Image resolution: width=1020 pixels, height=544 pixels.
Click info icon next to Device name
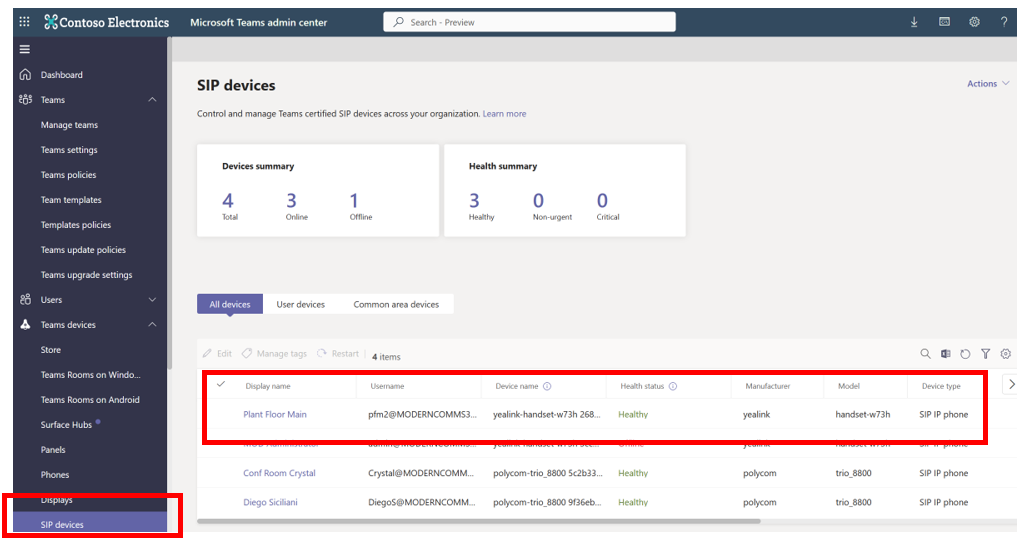[x=547, y=386]
